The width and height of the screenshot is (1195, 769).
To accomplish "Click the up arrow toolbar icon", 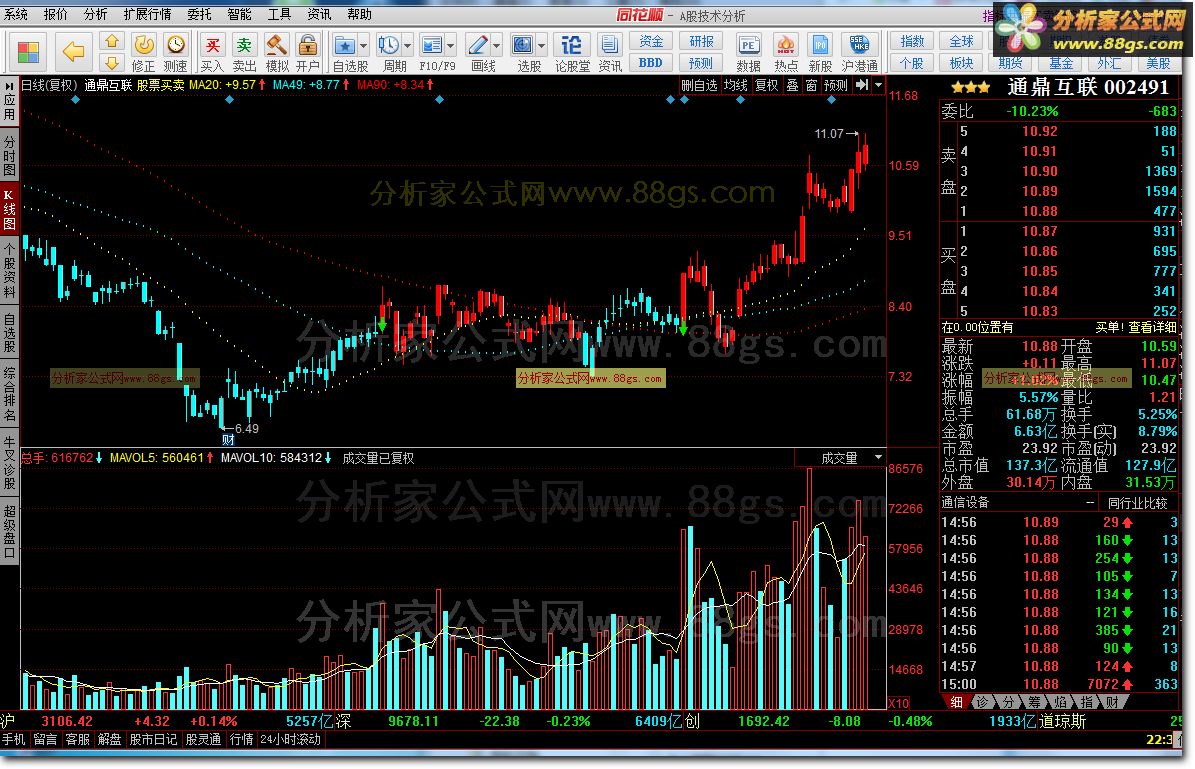I will pyautogui.click(x=112, y=42).
